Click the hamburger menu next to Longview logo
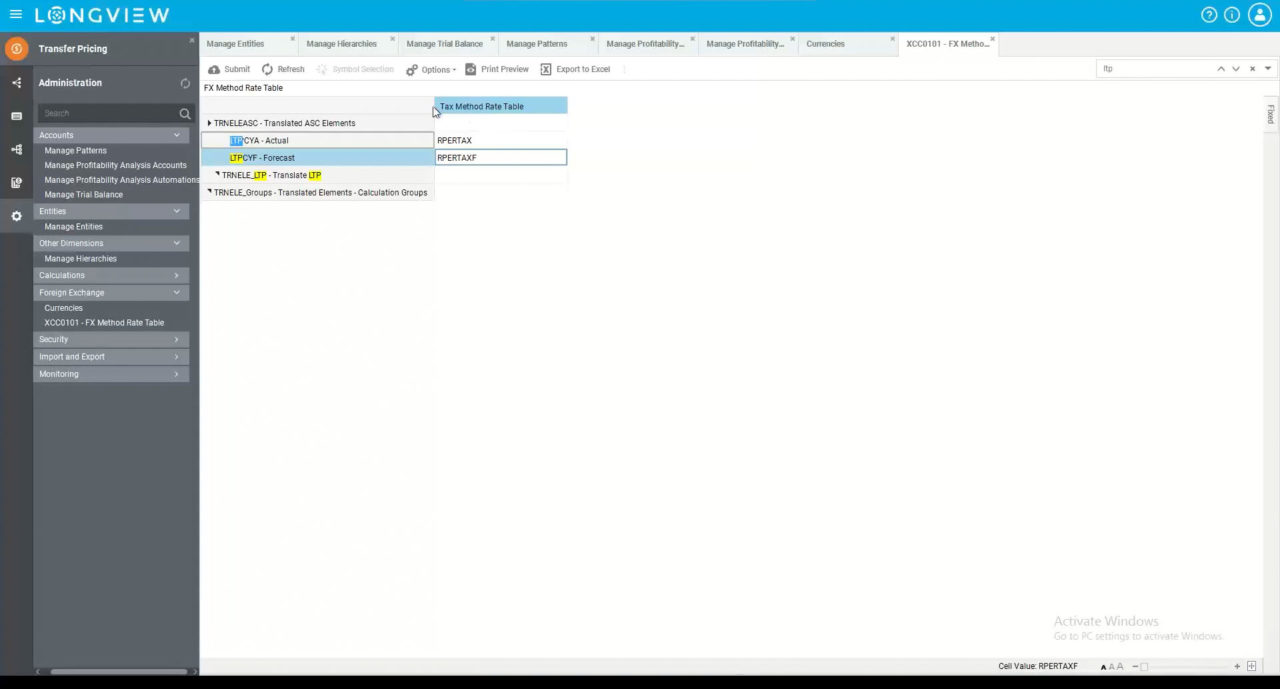 [15, 14]
